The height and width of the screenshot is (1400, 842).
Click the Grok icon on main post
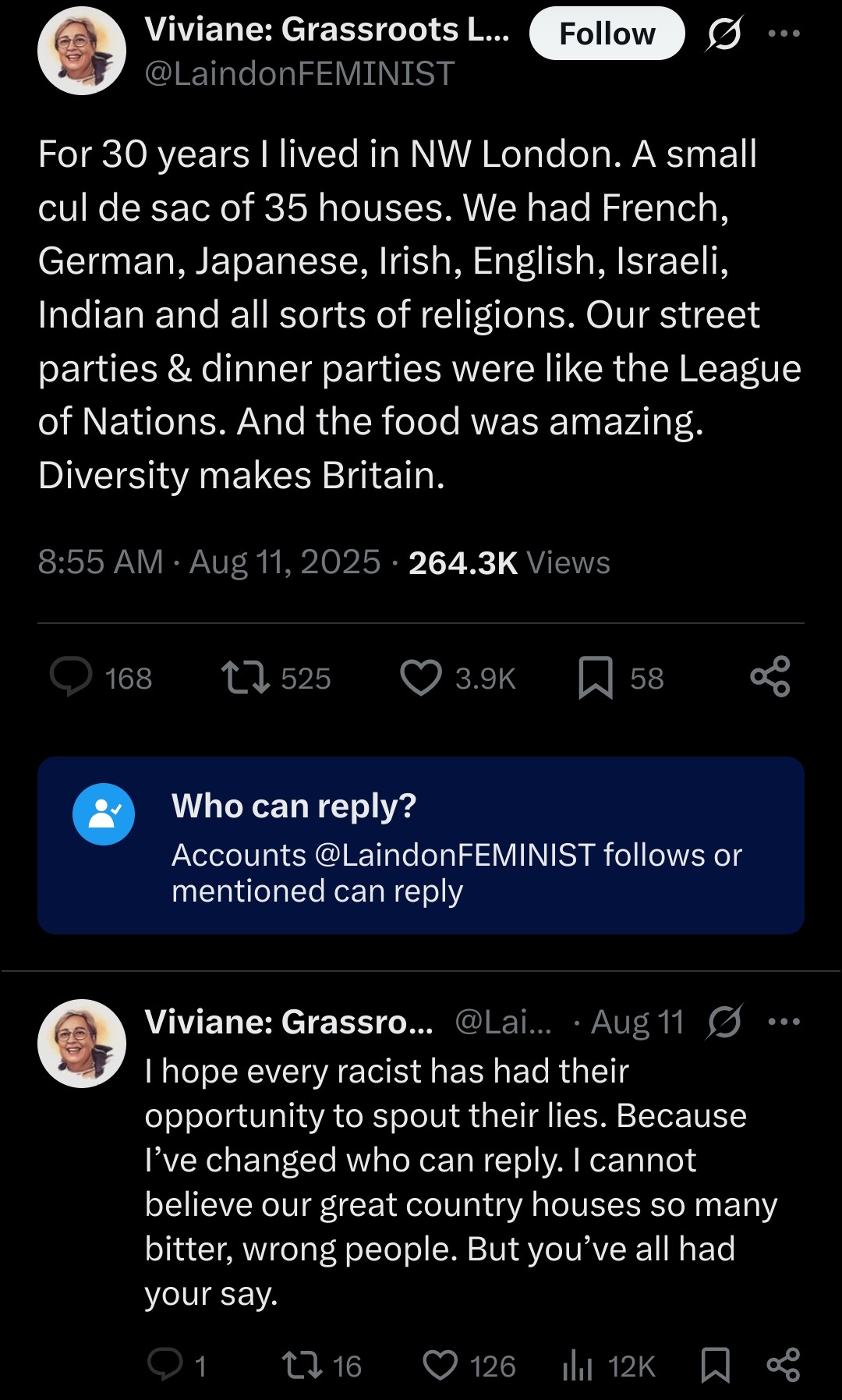click(x=724, y=34)
